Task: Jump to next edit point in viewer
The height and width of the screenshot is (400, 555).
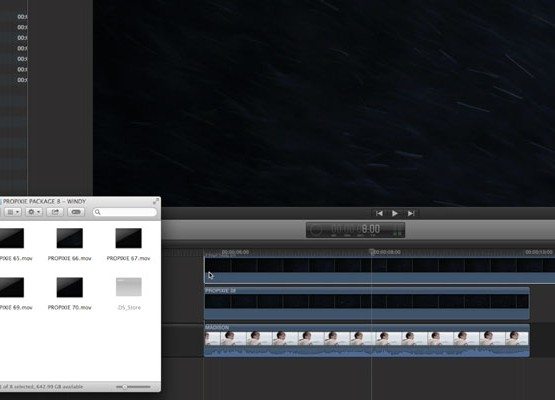Action: tap(411, 213)
